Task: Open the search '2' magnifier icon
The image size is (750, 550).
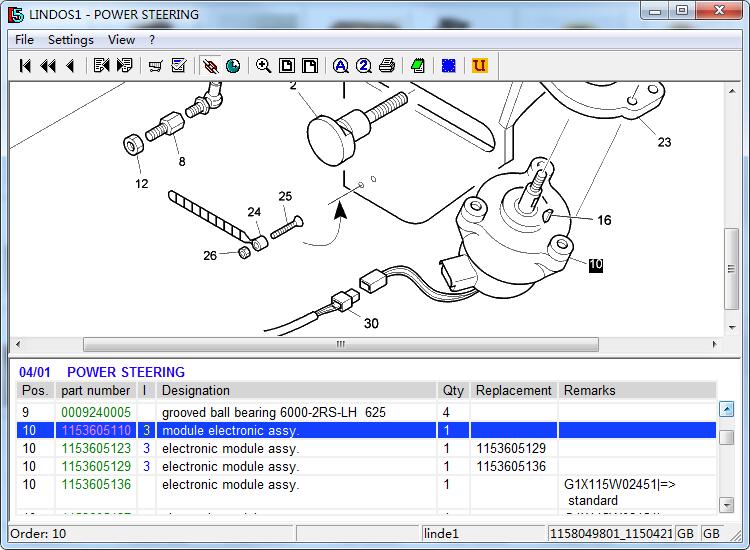Action: 364,66
